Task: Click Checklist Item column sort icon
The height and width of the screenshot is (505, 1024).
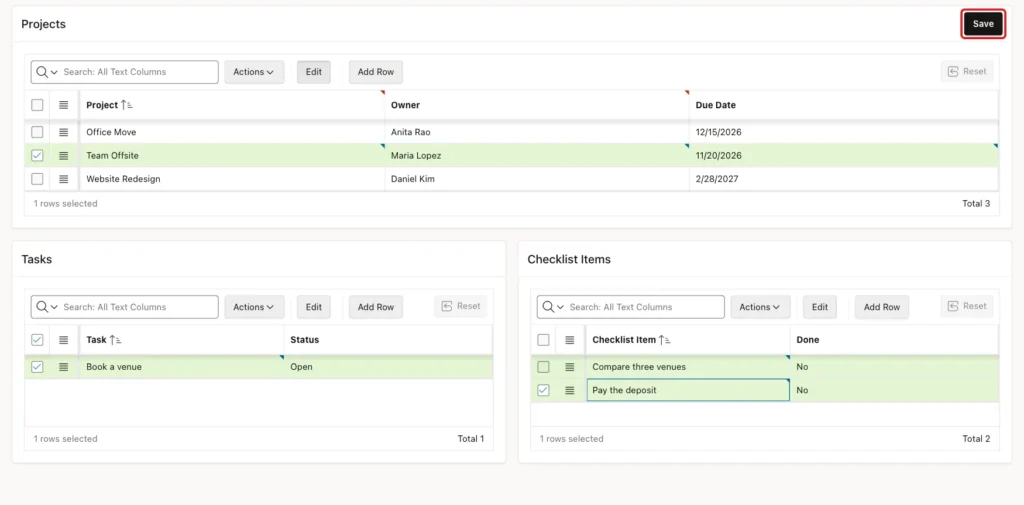Action: pos(664,340)
